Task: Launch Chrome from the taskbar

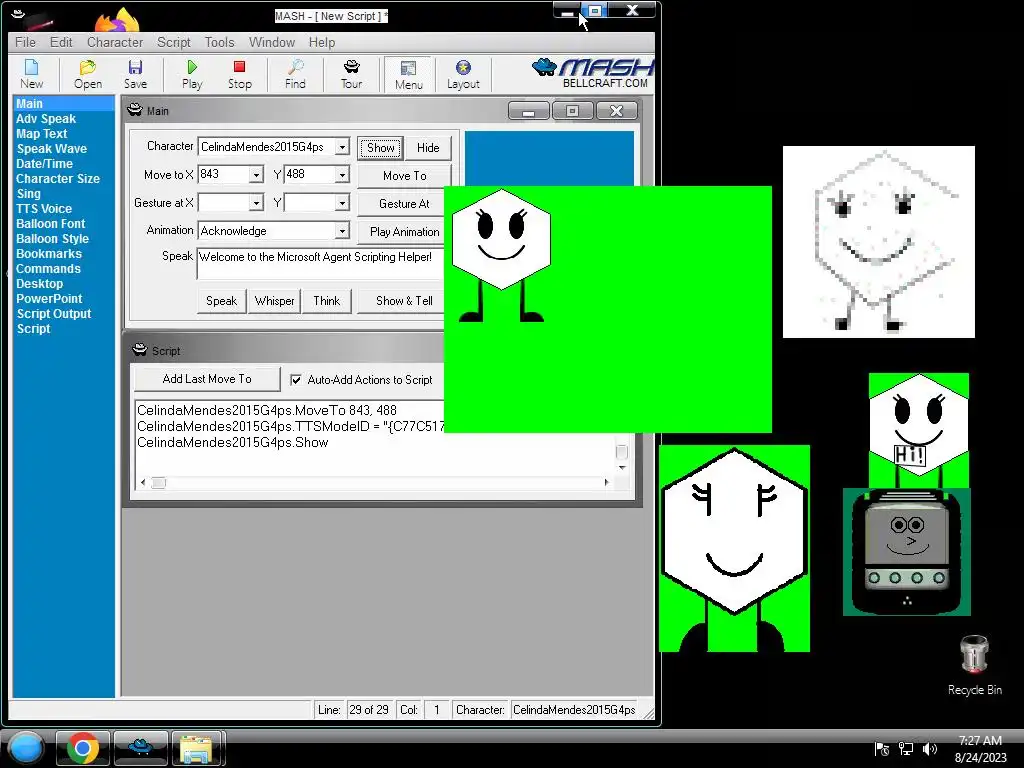Action: tap(83, 748)
